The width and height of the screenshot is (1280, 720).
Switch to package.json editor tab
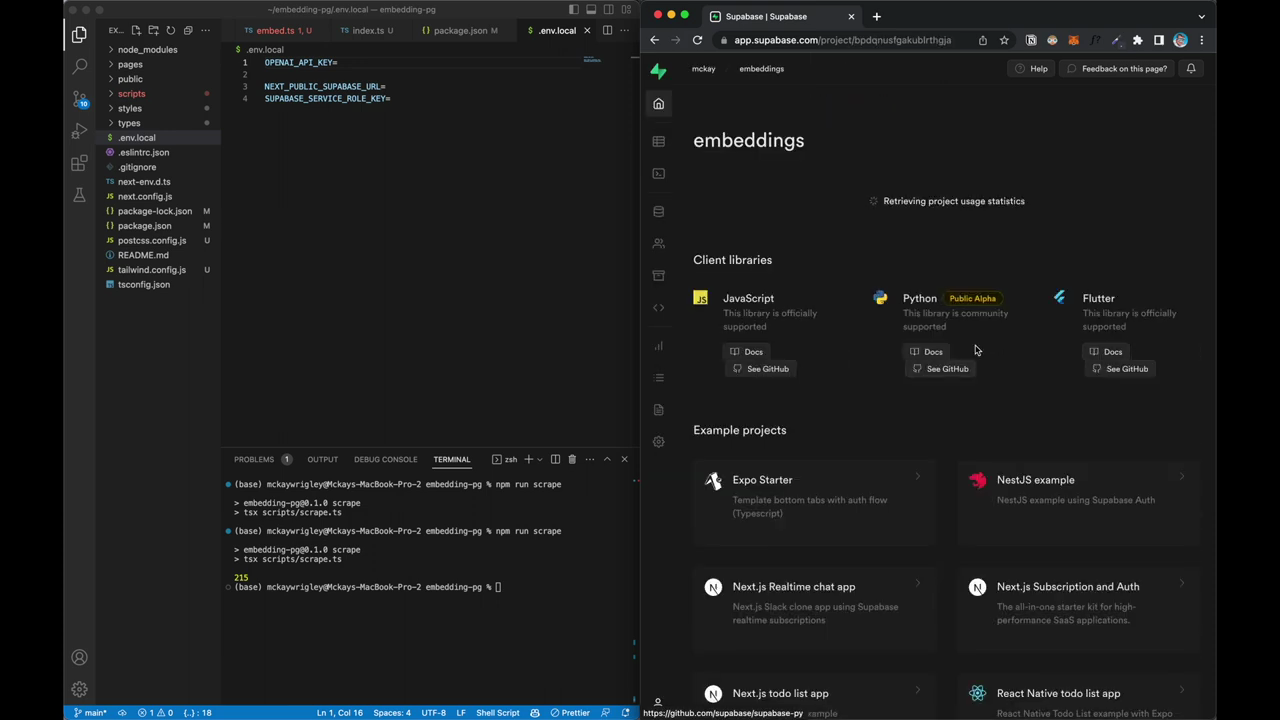[x=459, y=31]
